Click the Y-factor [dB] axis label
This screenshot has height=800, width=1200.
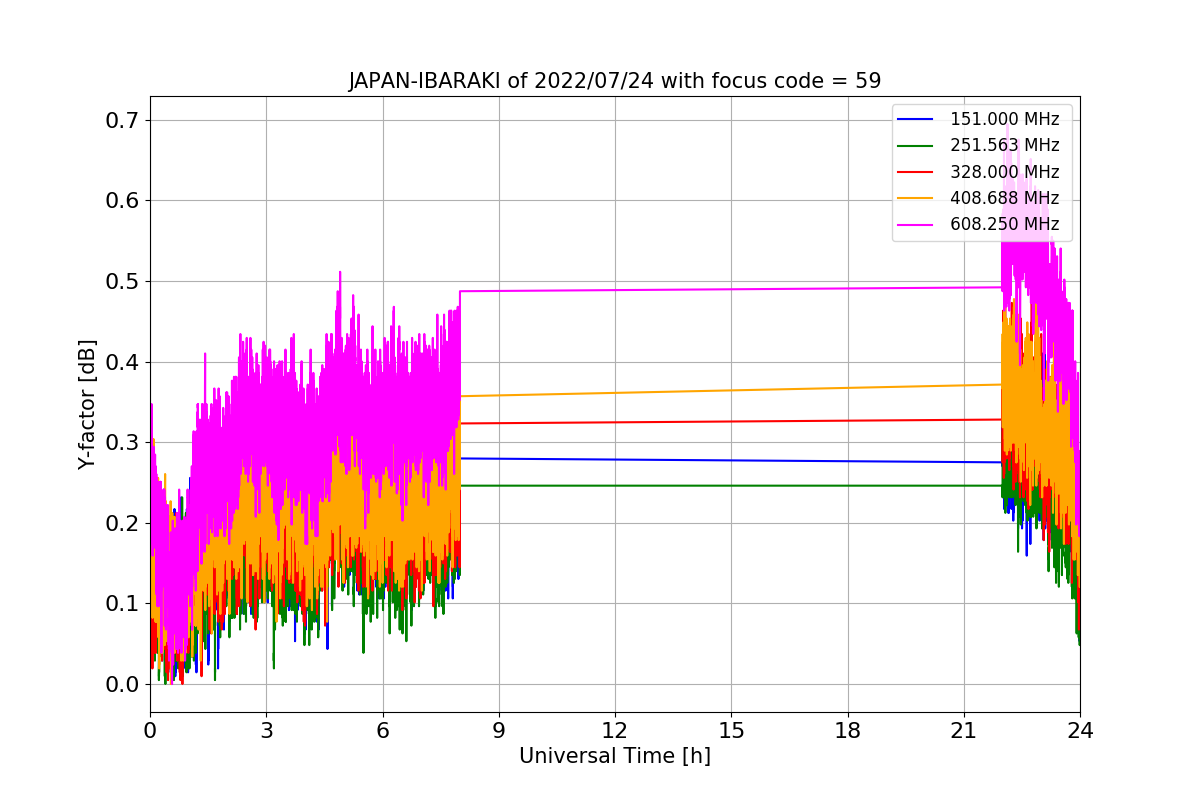pos(88,404)
